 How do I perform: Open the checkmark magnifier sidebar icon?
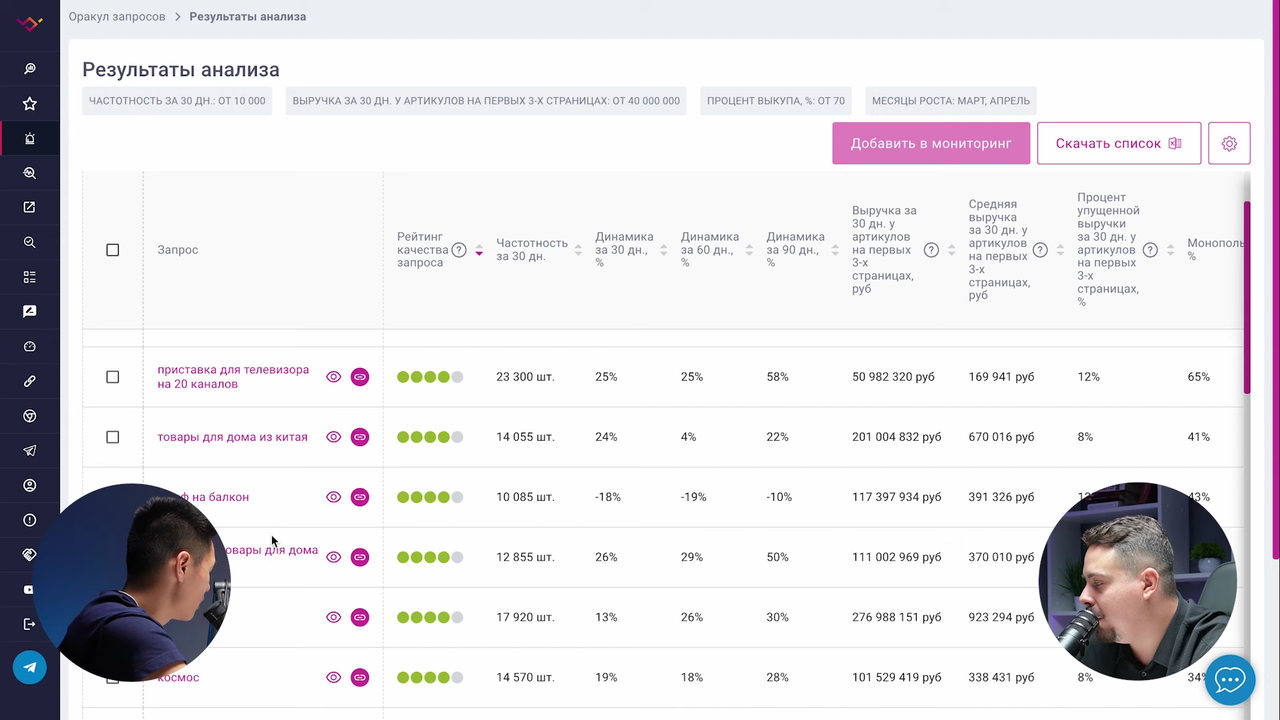[30, 242]
